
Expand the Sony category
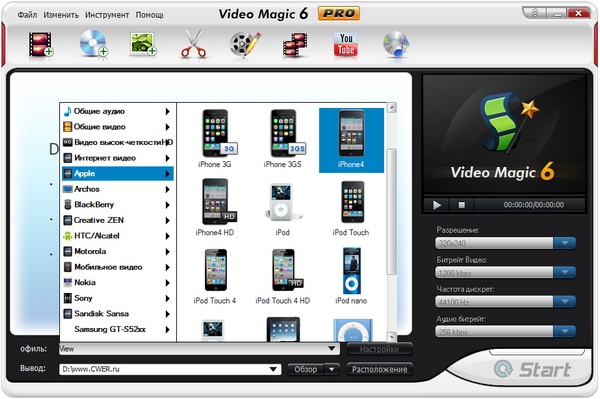(117, 298)
